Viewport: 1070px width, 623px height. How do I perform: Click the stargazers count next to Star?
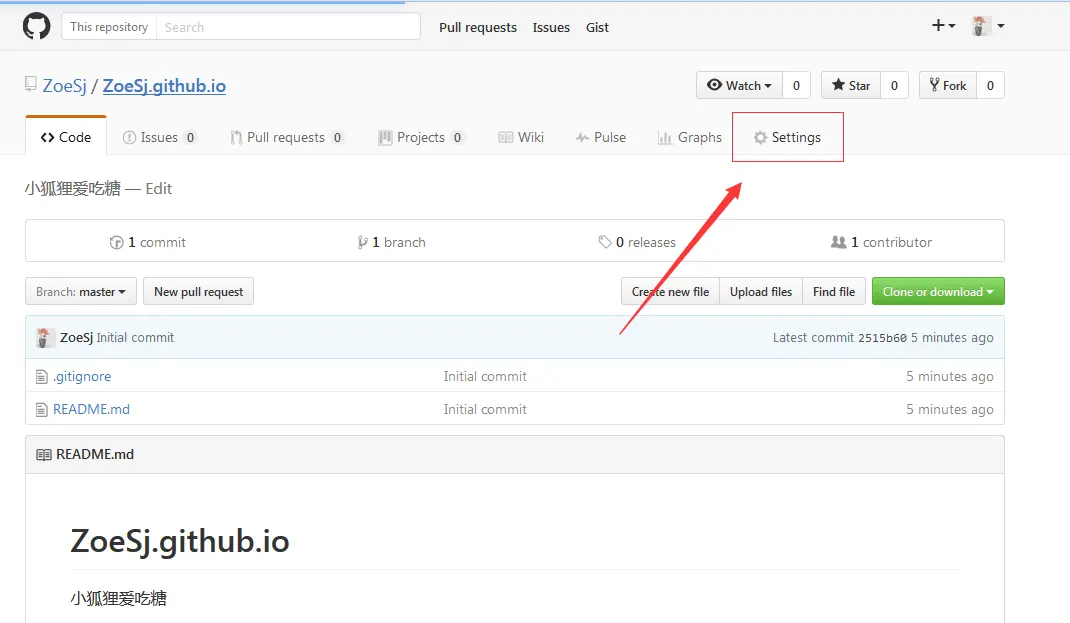tap(894, 85)
